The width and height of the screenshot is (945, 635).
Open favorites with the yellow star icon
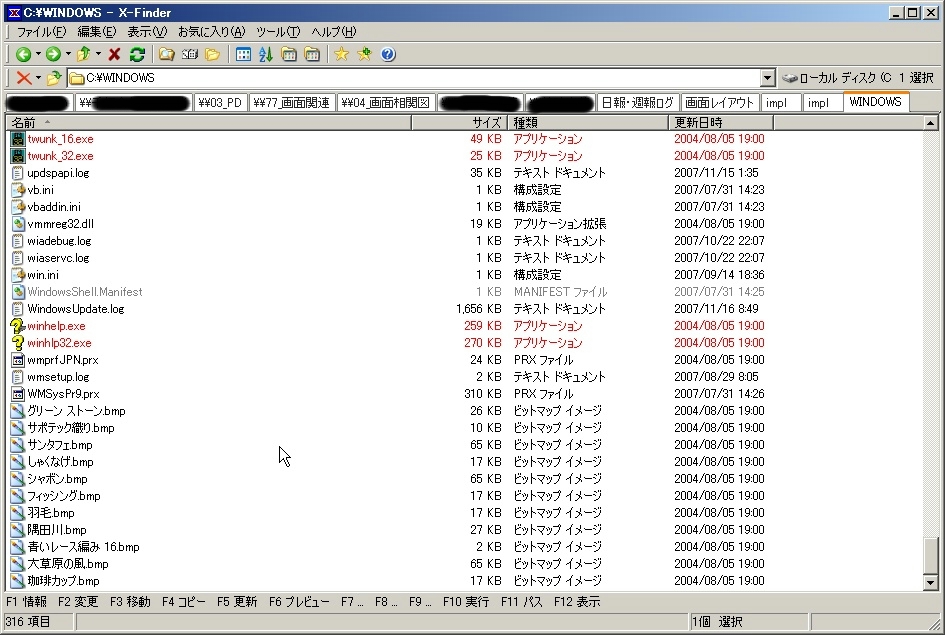pos(341,55)
